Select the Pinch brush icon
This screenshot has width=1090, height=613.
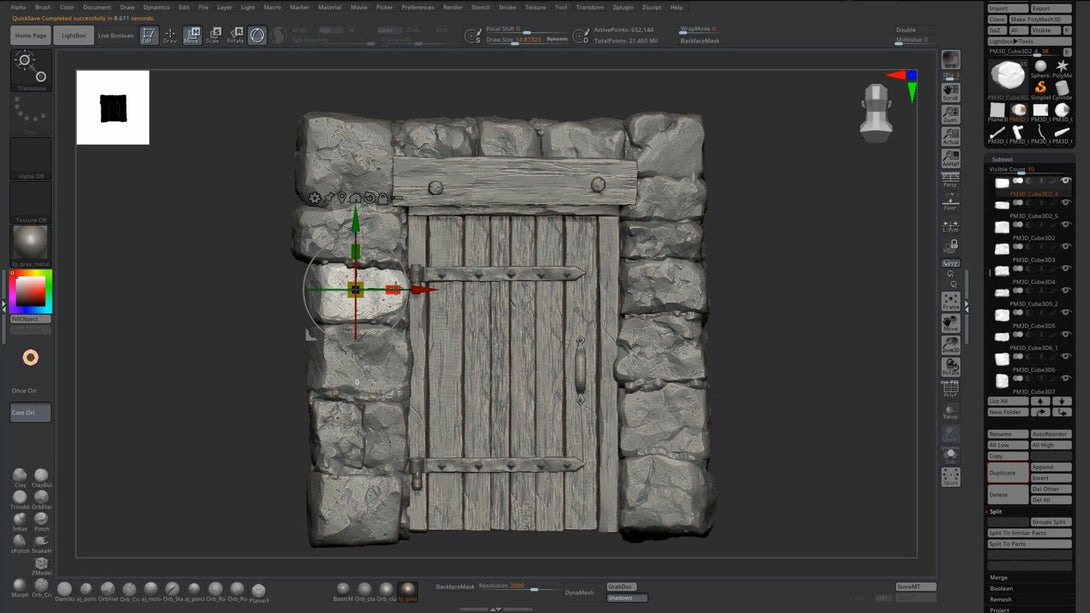point(42,521)
